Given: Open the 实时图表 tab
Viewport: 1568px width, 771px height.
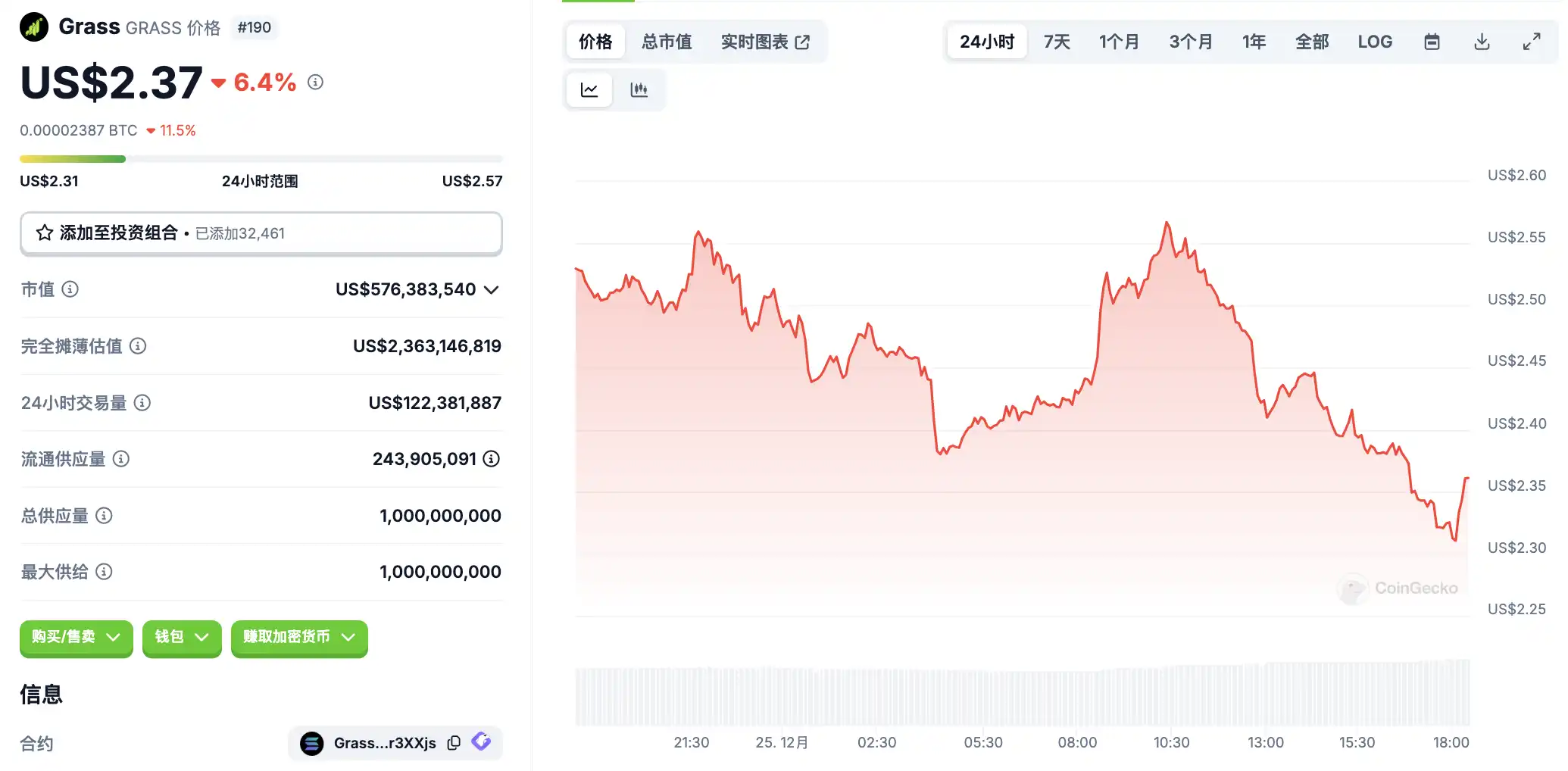Looking at the screenshot, I should (765, 42).
